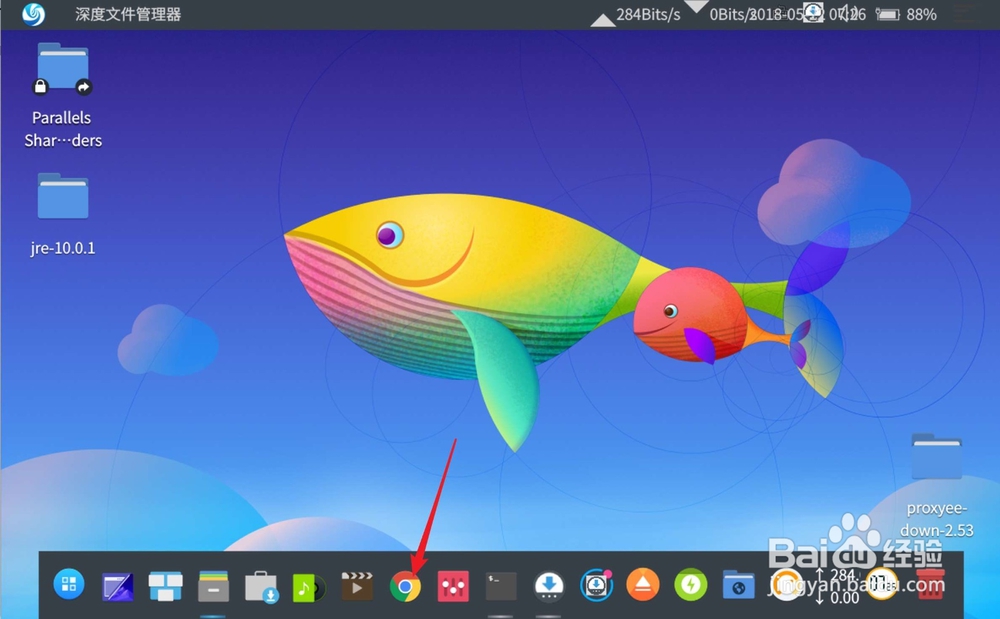Select the jre-10.0.1 desktop folder
The width and height of the screenshot is (1000, 619).
(x=62, y=215)
